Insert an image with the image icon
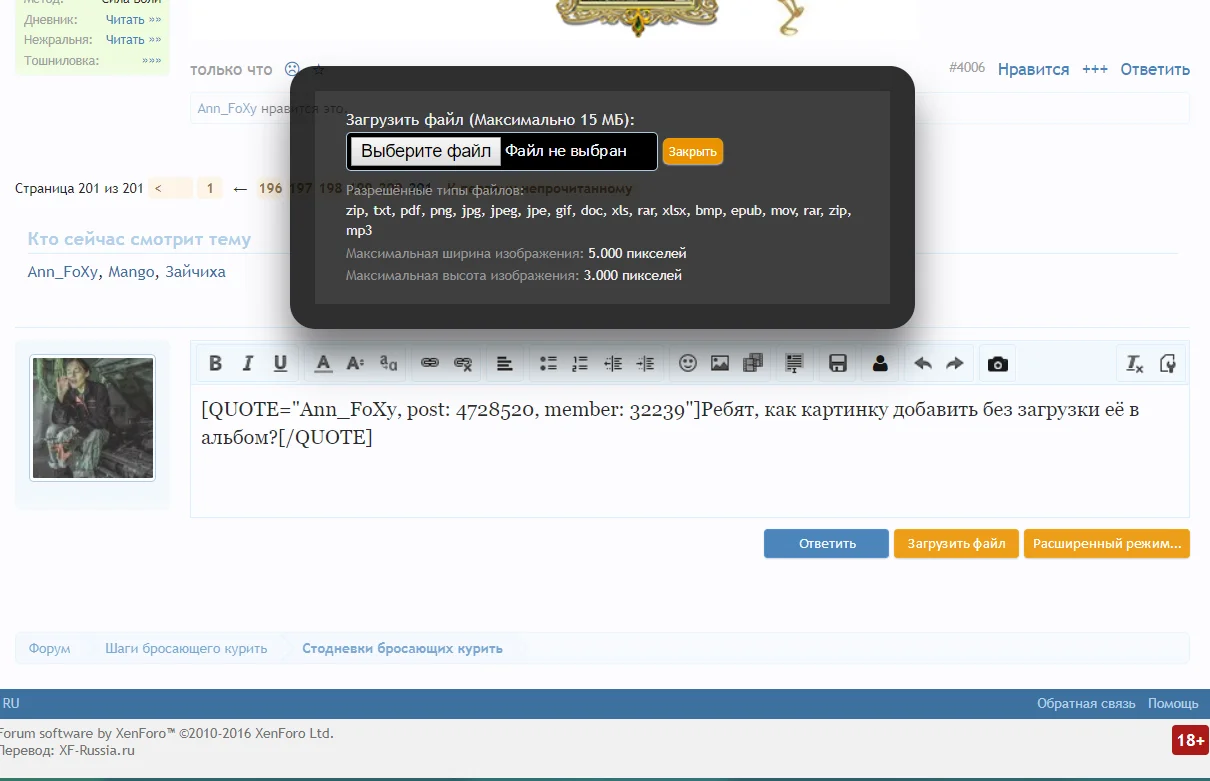The width and height of the screenshot is (1210, 781). pyautogui.click(x=720, y=363)
